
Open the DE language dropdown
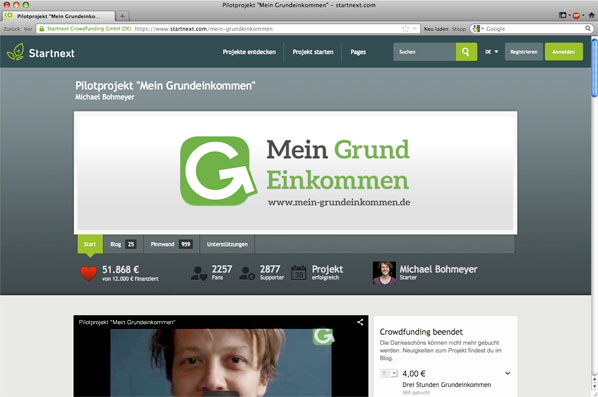coord(491,52)
